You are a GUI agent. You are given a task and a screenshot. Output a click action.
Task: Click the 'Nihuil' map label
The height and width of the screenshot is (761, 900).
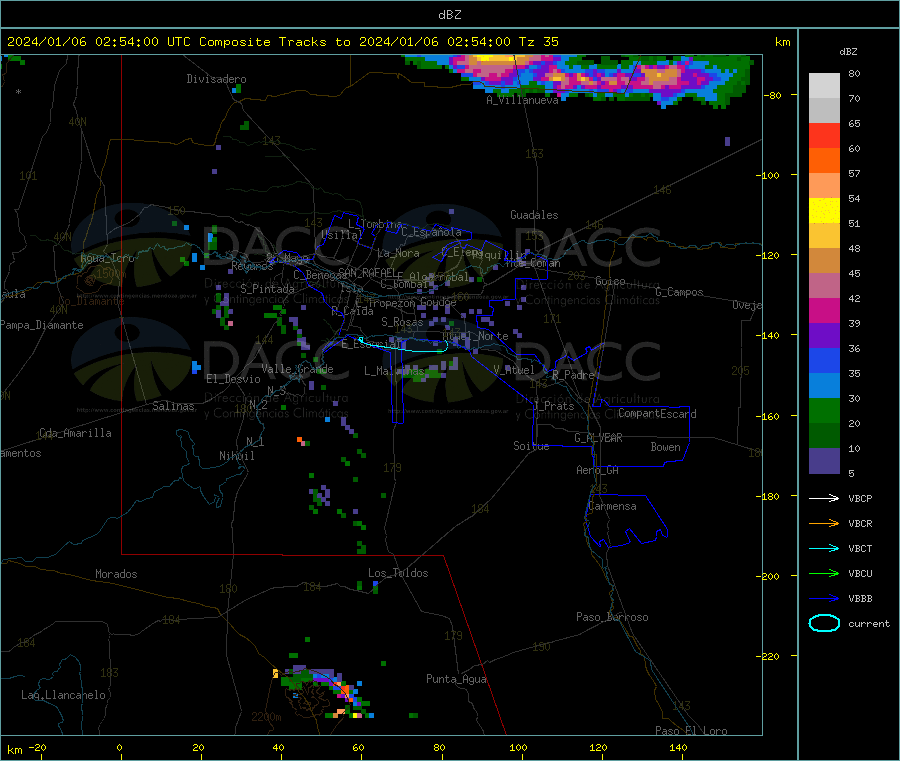[236, 456]
